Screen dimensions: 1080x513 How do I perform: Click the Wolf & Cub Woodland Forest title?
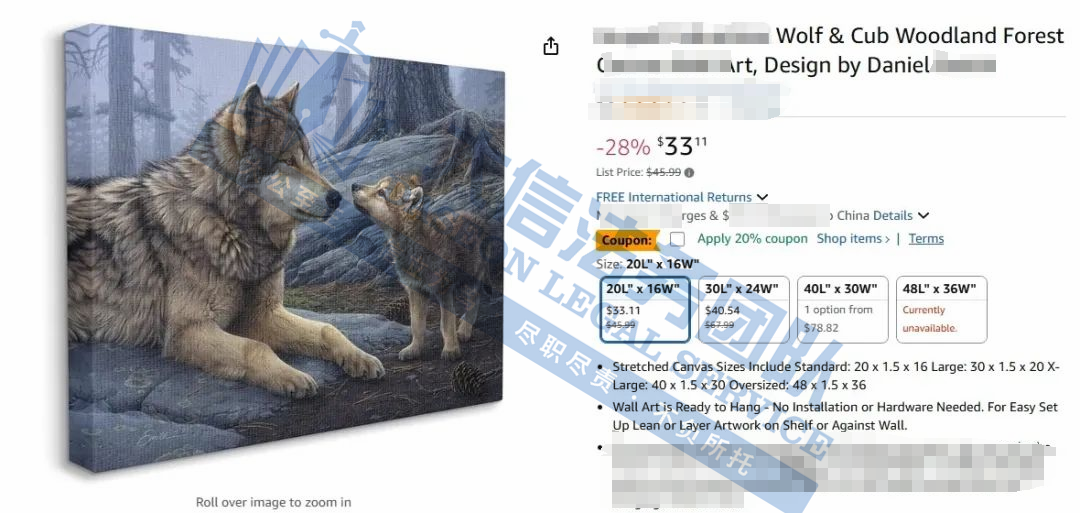pos(920,36)
